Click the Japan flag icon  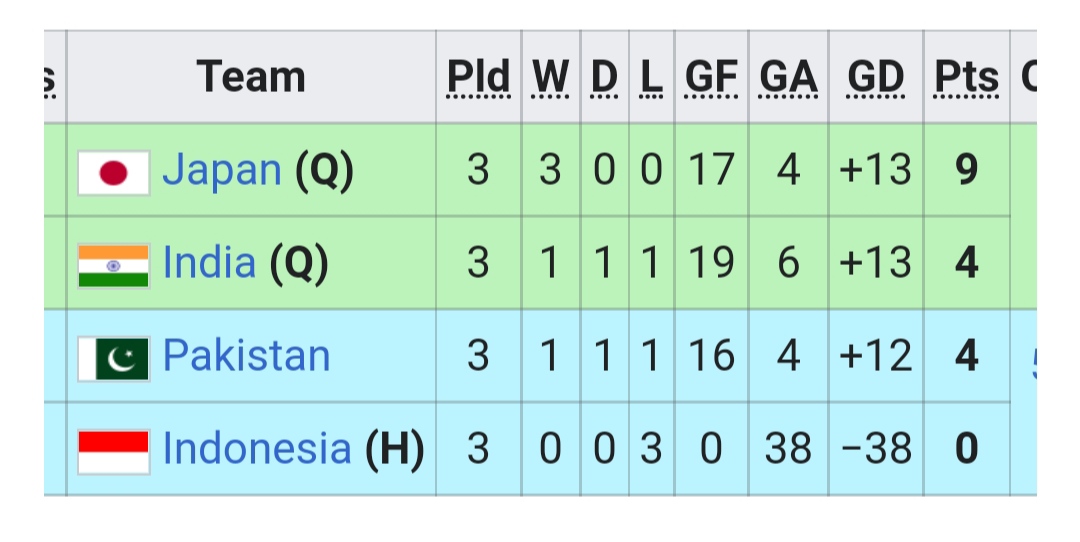point(114,173)
